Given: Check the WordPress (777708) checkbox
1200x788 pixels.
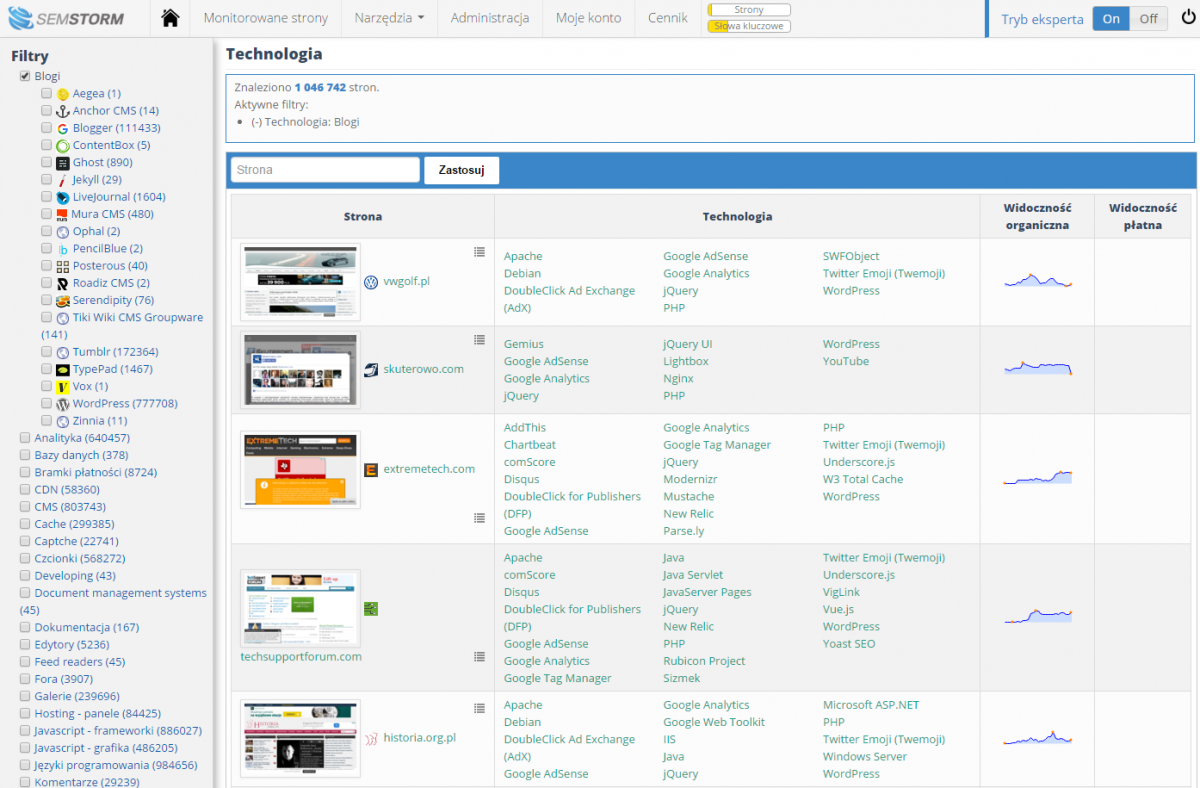Looking at the screenshot, I should (47, 404).
